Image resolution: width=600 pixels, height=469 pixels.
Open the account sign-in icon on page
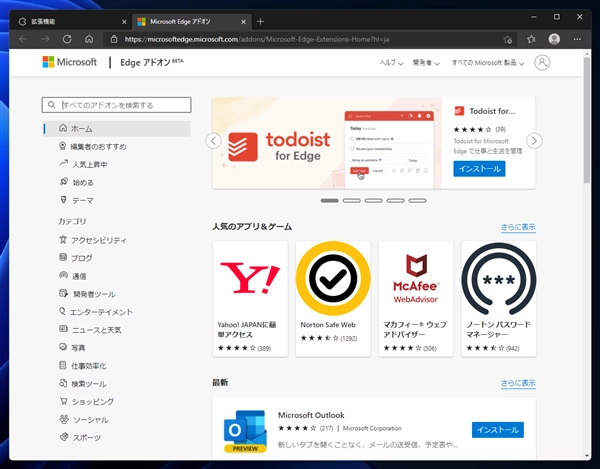point(542,62)
